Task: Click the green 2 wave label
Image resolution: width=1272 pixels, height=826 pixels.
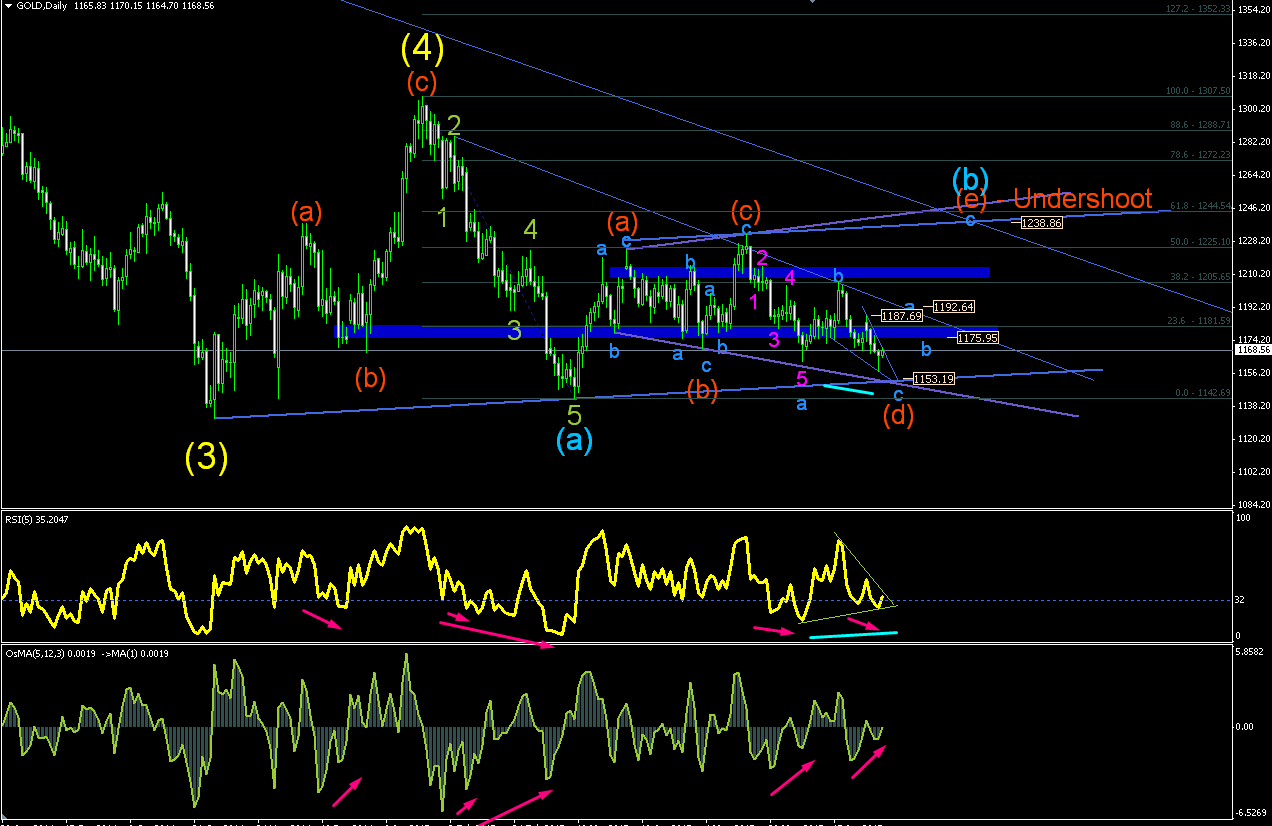Action: click(x=454, y=125)
